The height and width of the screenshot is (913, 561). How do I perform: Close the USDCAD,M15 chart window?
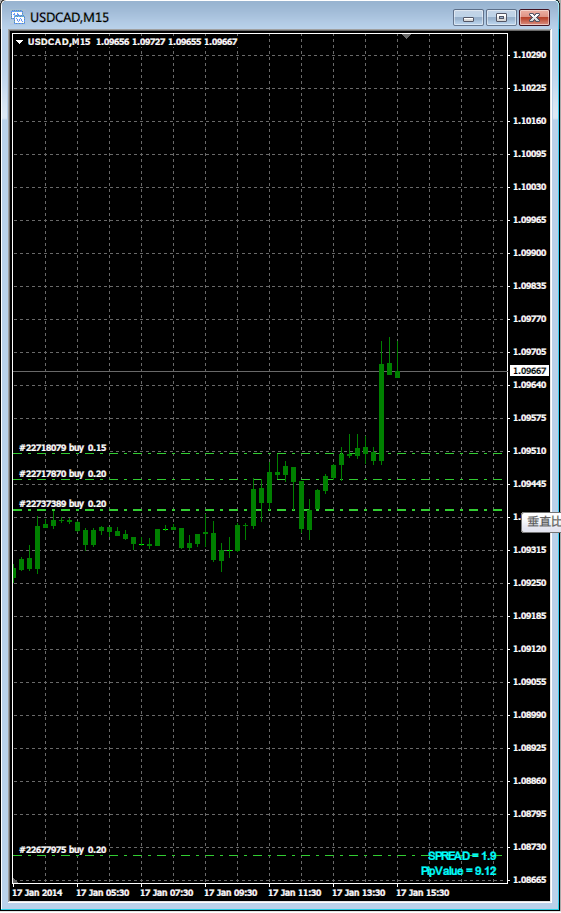(x=534, y=17)
